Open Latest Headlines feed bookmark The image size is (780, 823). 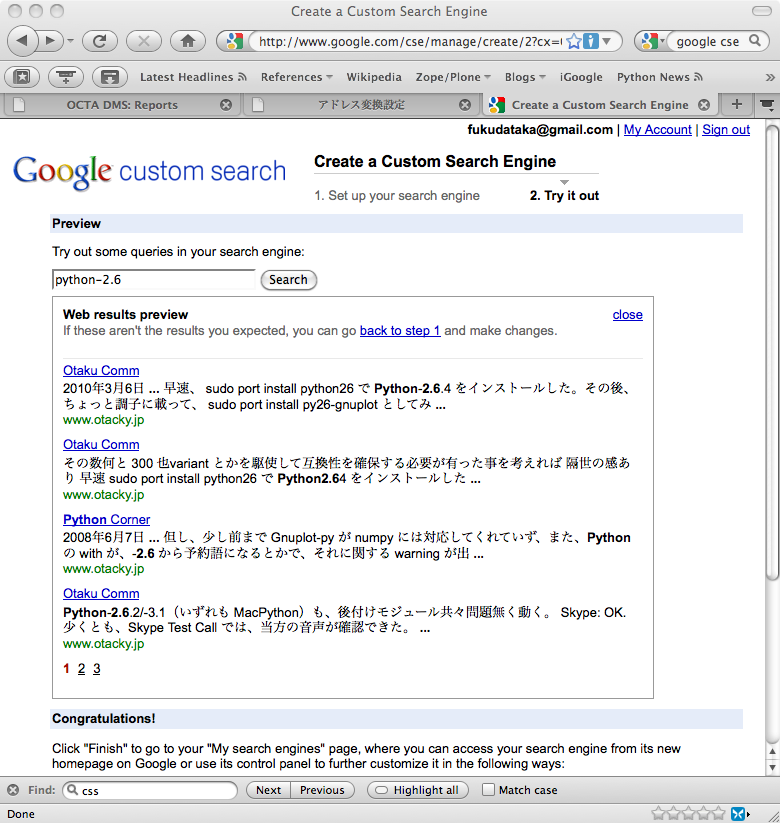tap(193, 77)
